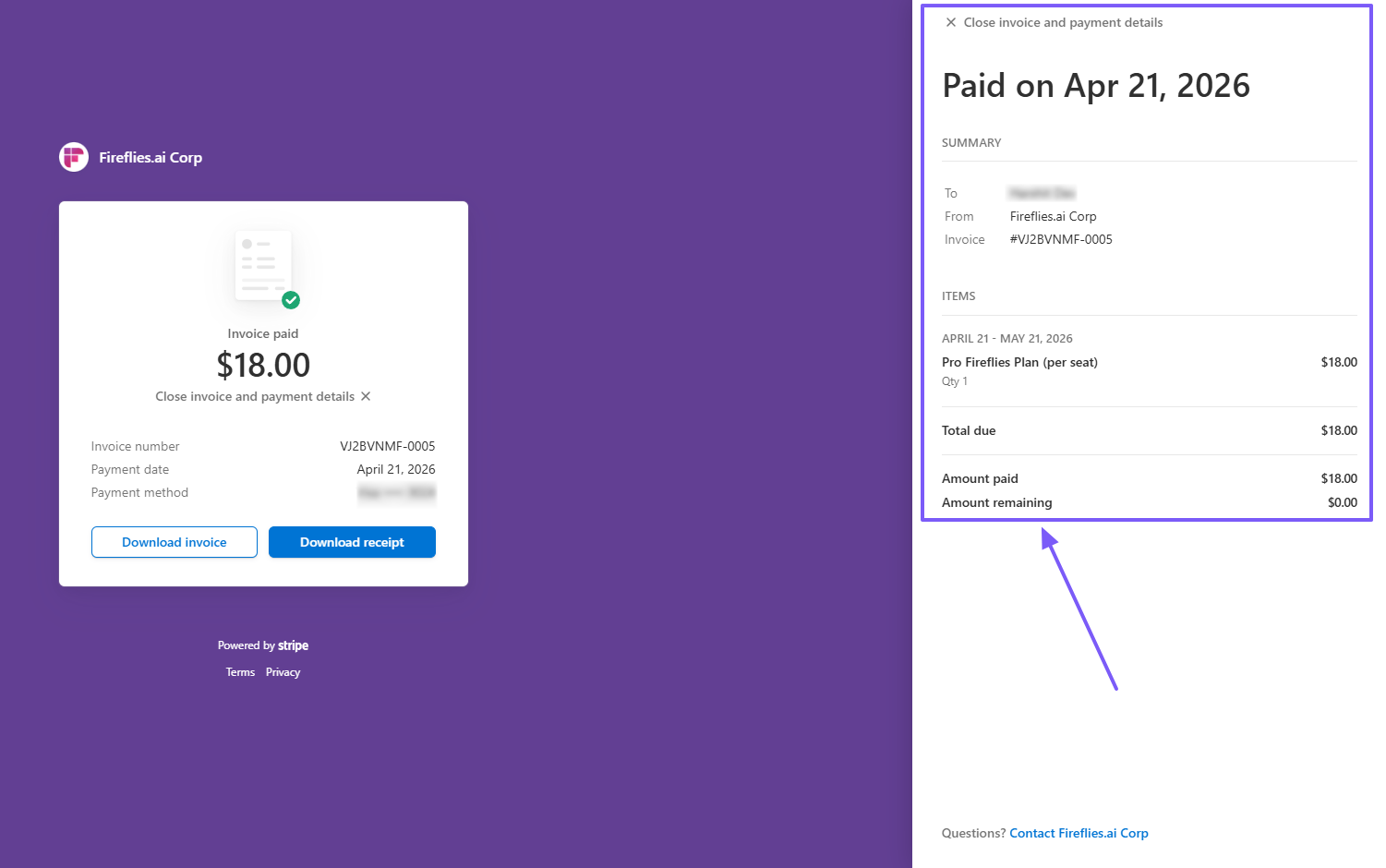Click the blurred payment method value
Image resolution: width=1386 pixels, height=868 pixels.
tap(397, 492)
